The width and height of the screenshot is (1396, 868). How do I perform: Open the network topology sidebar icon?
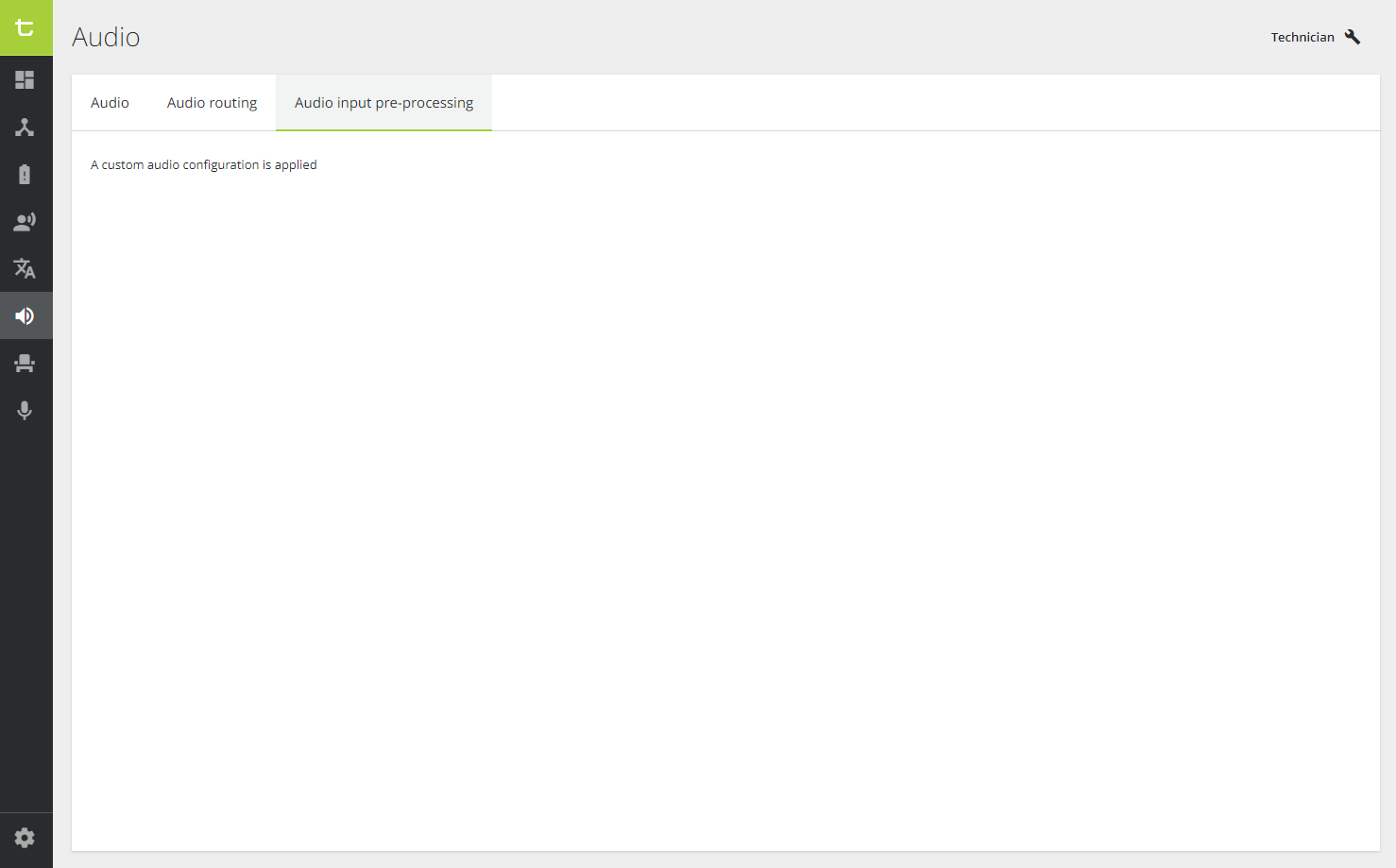pos(26,128)
